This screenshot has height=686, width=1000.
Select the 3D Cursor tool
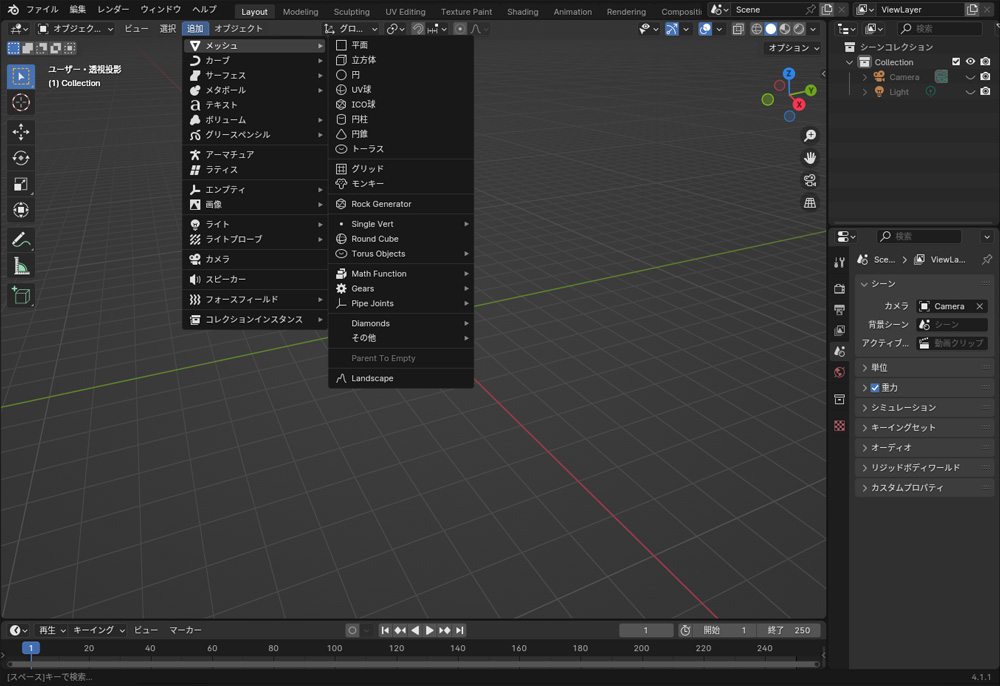pyautogui.click(x=21, y=103)
